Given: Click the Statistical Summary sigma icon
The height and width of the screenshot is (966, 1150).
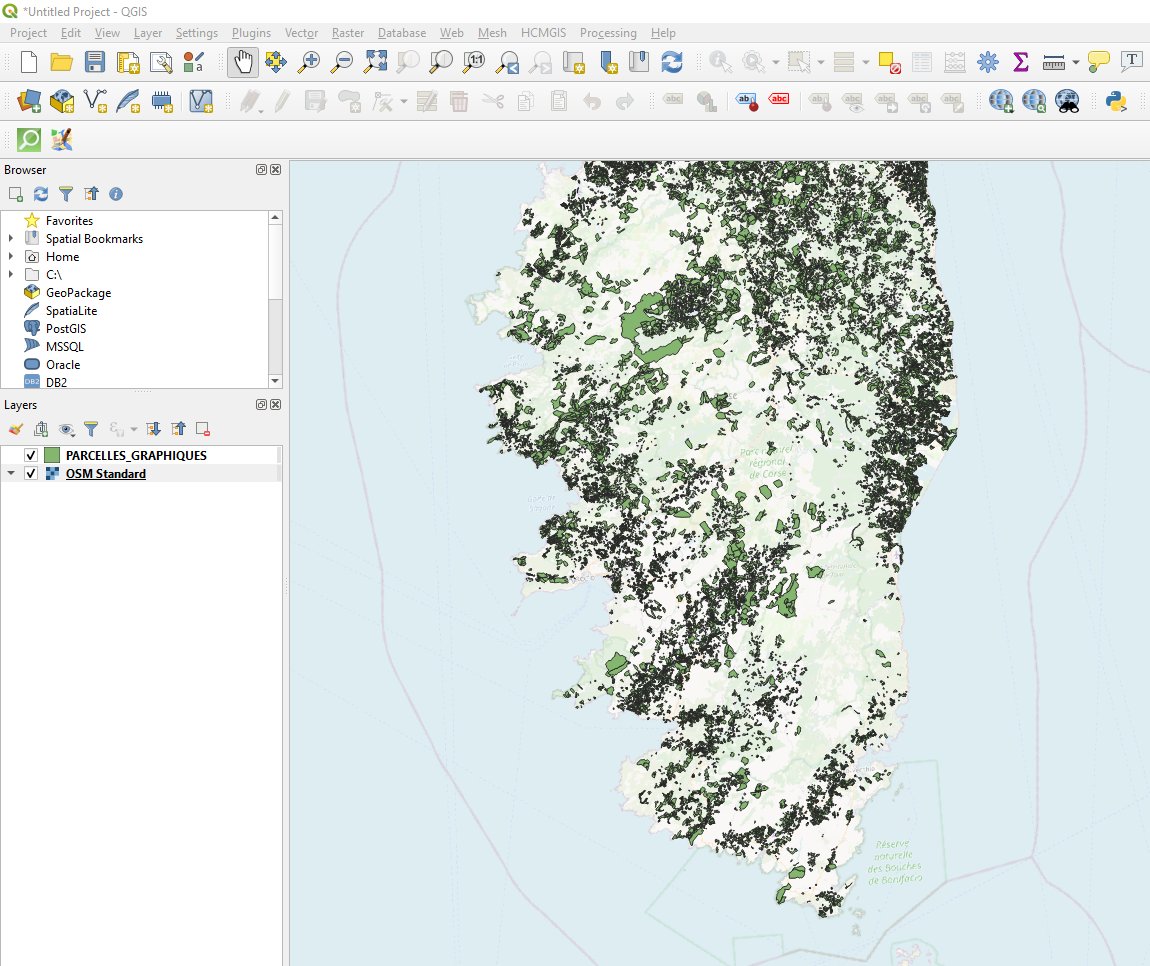Looking at the screenshot, I should 1020,62.
